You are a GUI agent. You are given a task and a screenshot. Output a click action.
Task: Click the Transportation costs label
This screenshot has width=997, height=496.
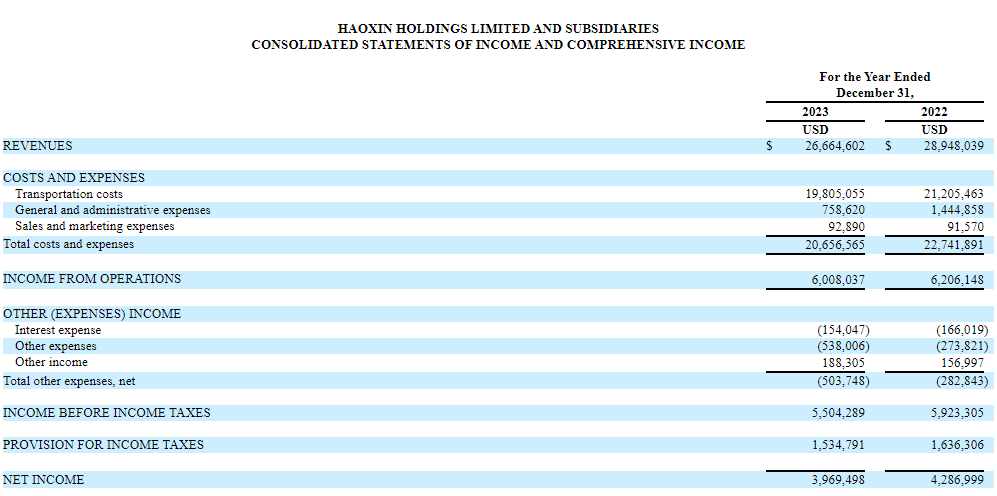tap(69, 193)
